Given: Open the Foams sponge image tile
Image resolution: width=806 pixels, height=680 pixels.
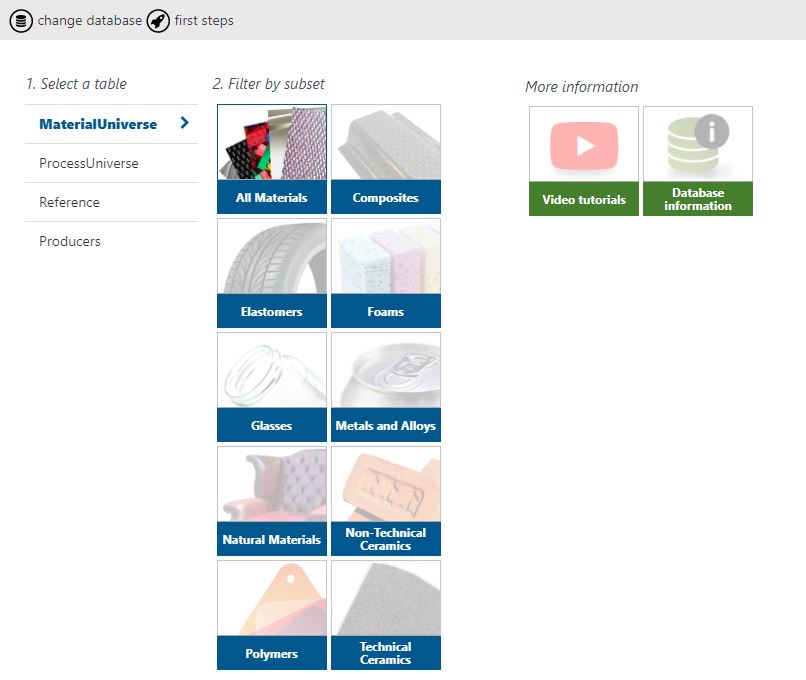Looking at the screenshot, I should [x=386, y=256].
